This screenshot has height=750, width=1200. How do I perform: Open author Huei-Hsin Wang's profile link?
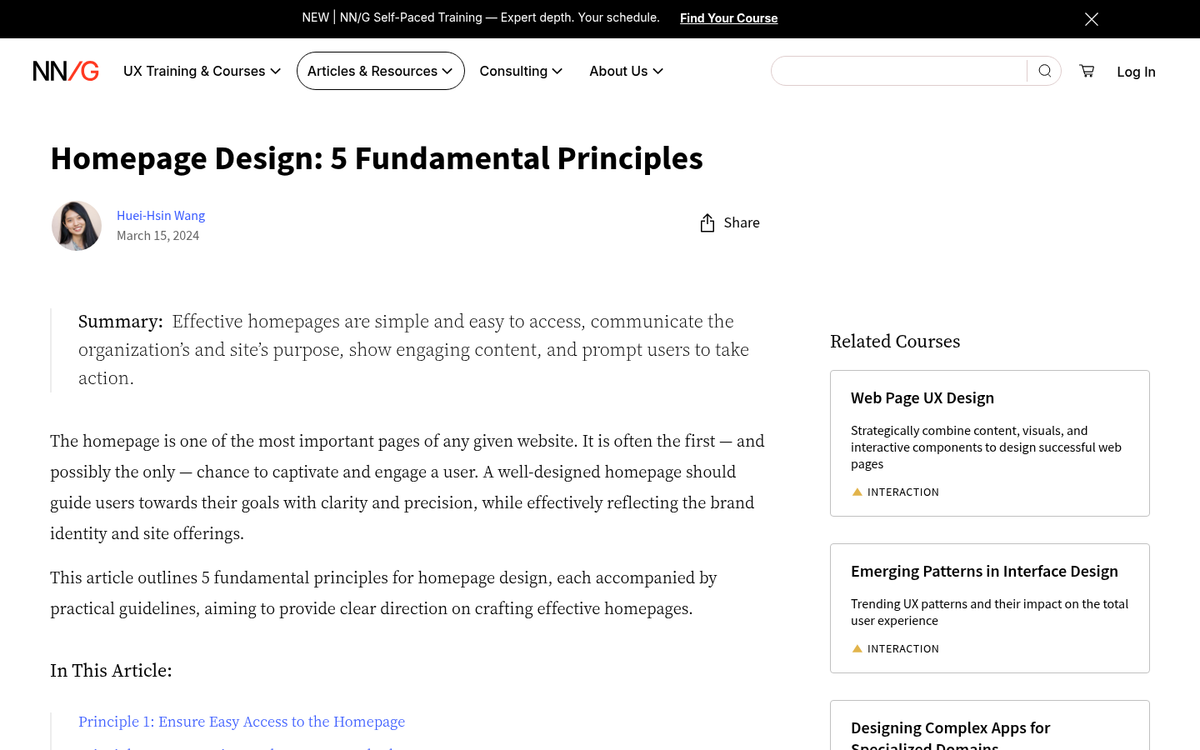160,215
